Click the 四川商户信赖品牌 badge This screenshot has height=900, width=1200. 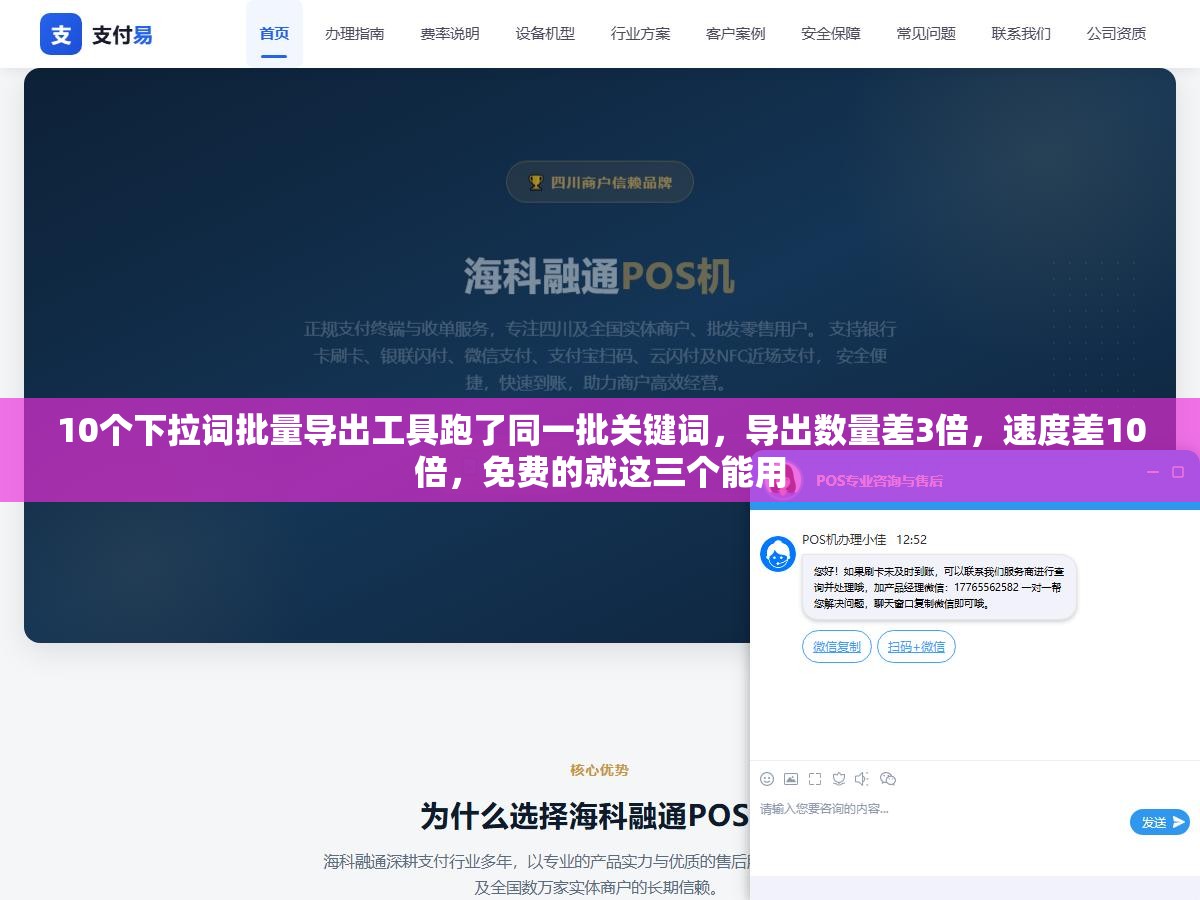tap(600, 182)
